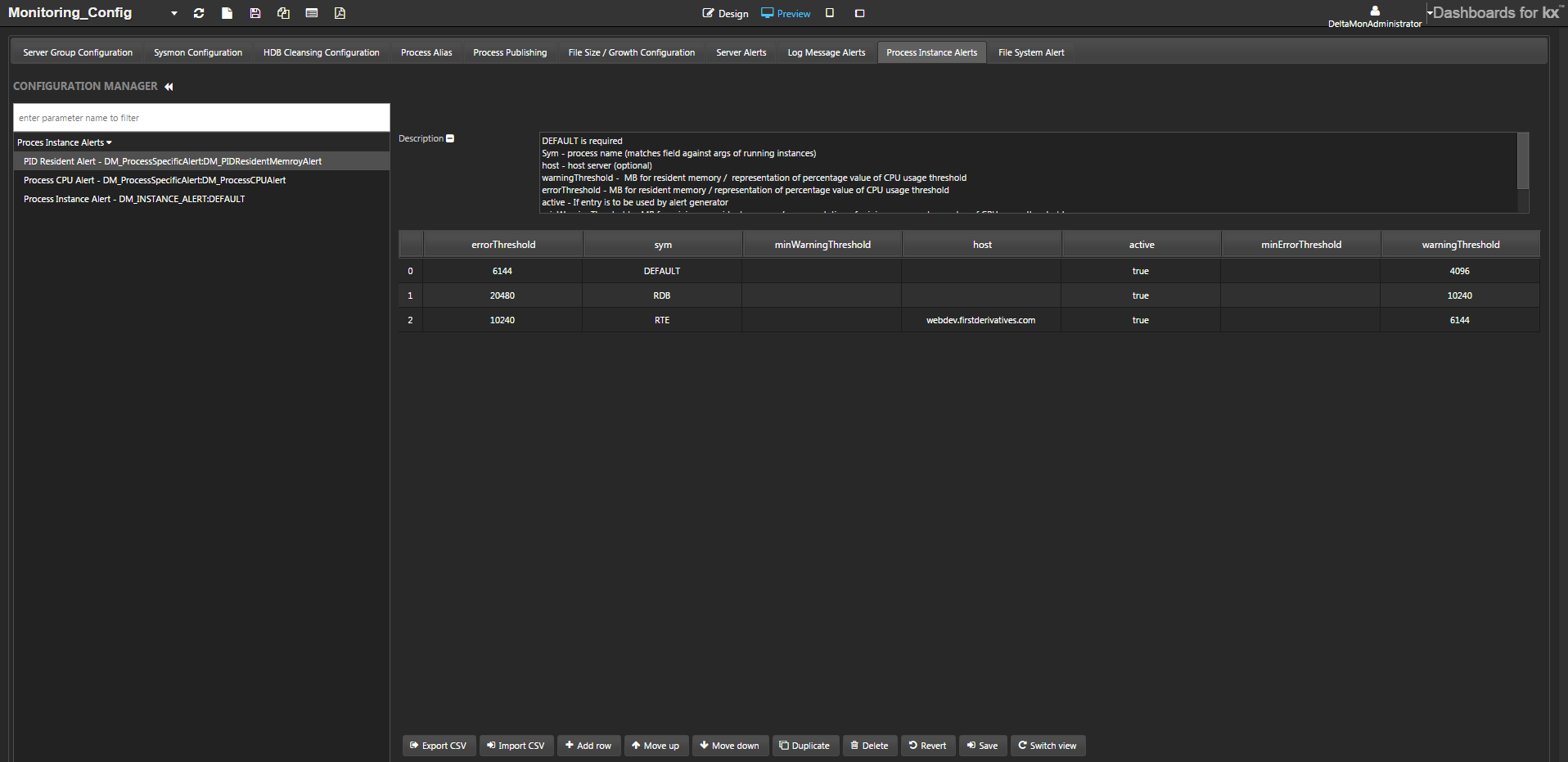Click the RDB sym cell
This screenshot has height=762, width=1568.
662,295
